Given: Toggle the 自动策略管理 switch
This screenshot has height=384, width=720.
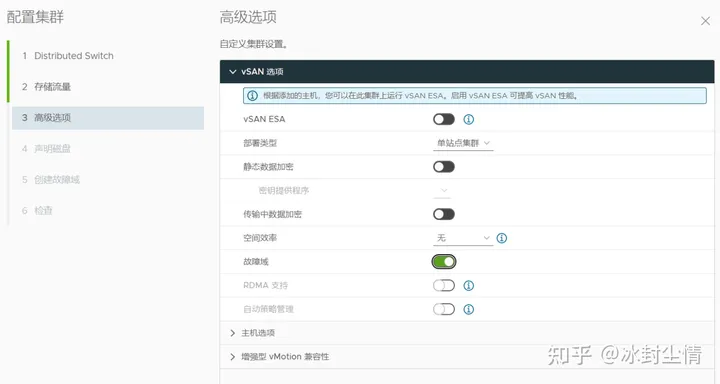Looking at the screenshot, I should (x=444, y=309).
